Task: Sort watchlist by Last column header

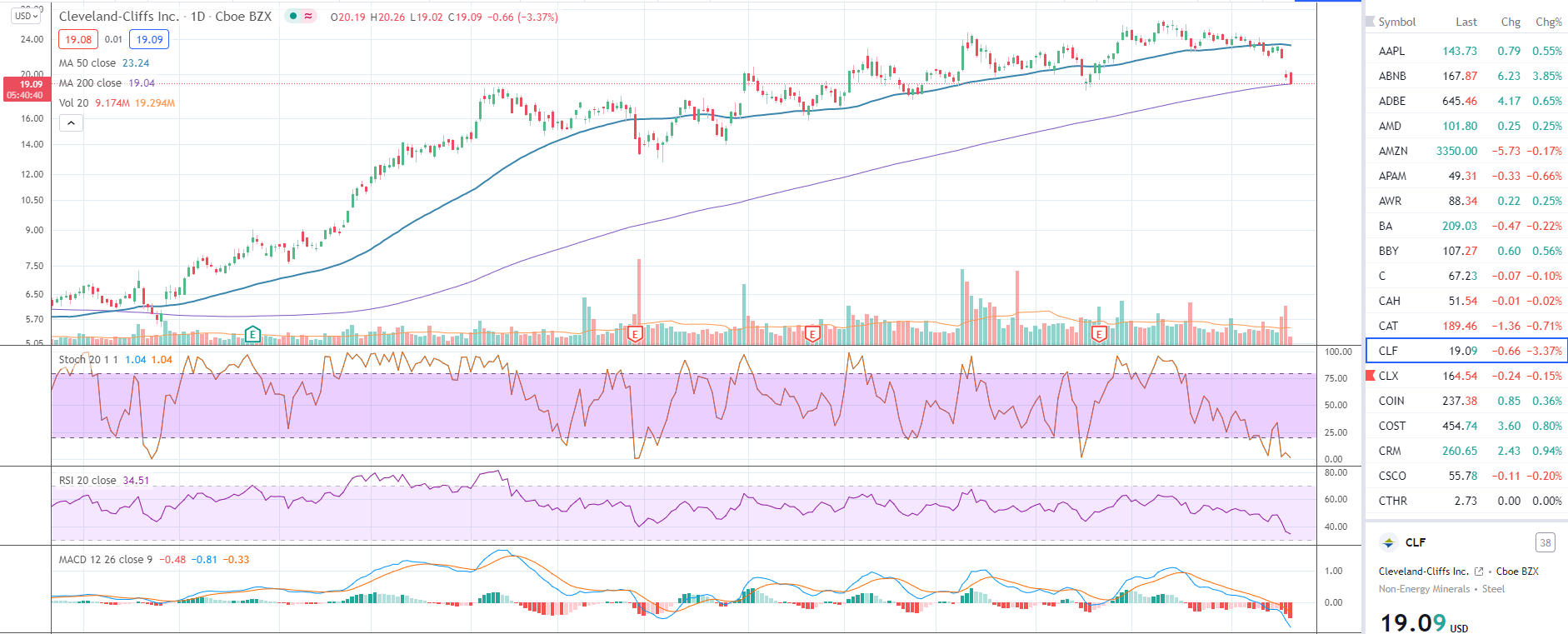Action: 1466,22
